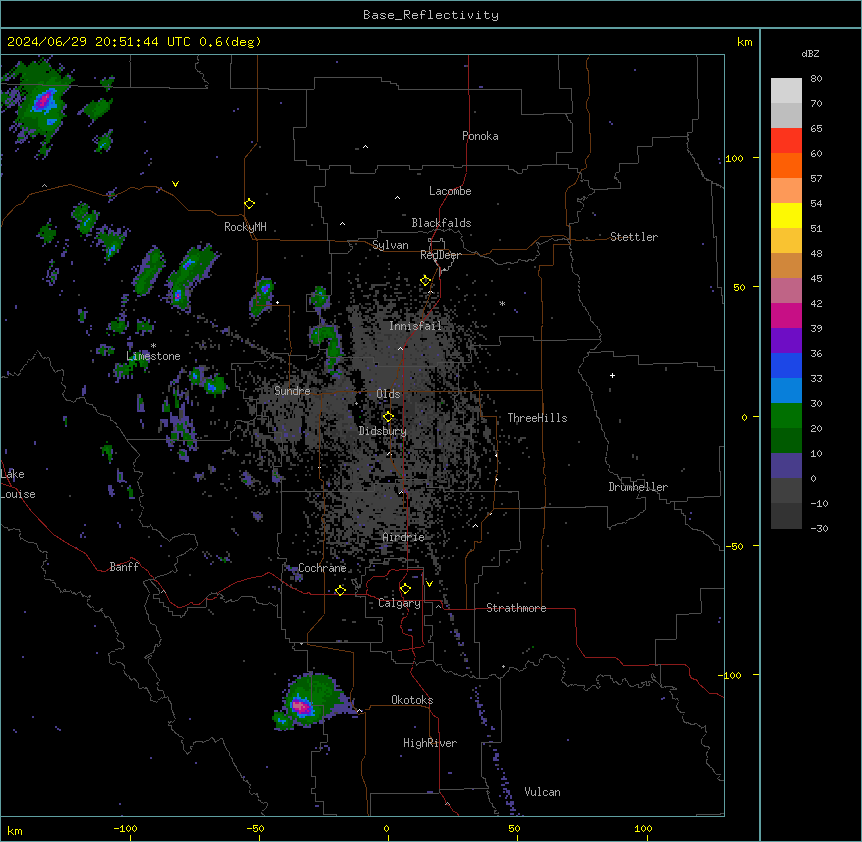Click the magenta storm core near Okotoks
Image resolution: width=862 pixels, height=842 pixels.
click(300, 706)
